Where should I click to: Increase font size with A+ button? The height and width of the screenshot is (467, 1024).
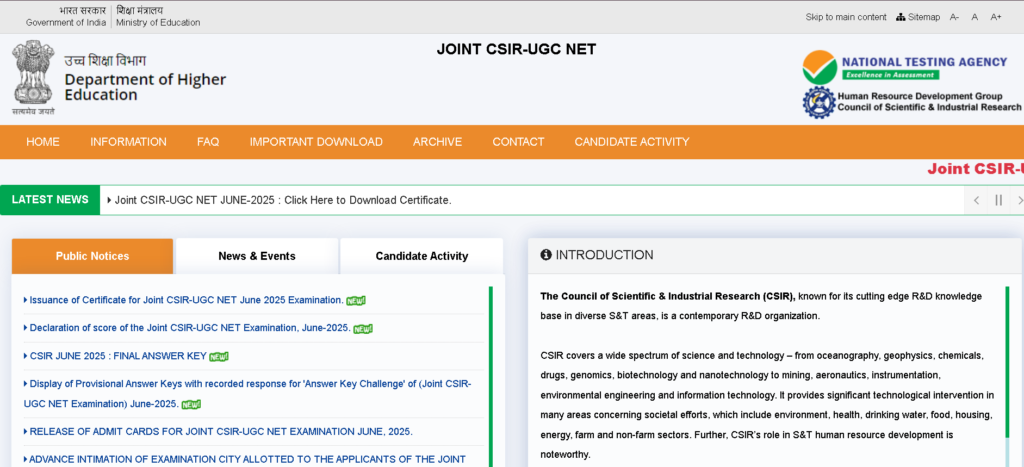(x=995, y=17)
